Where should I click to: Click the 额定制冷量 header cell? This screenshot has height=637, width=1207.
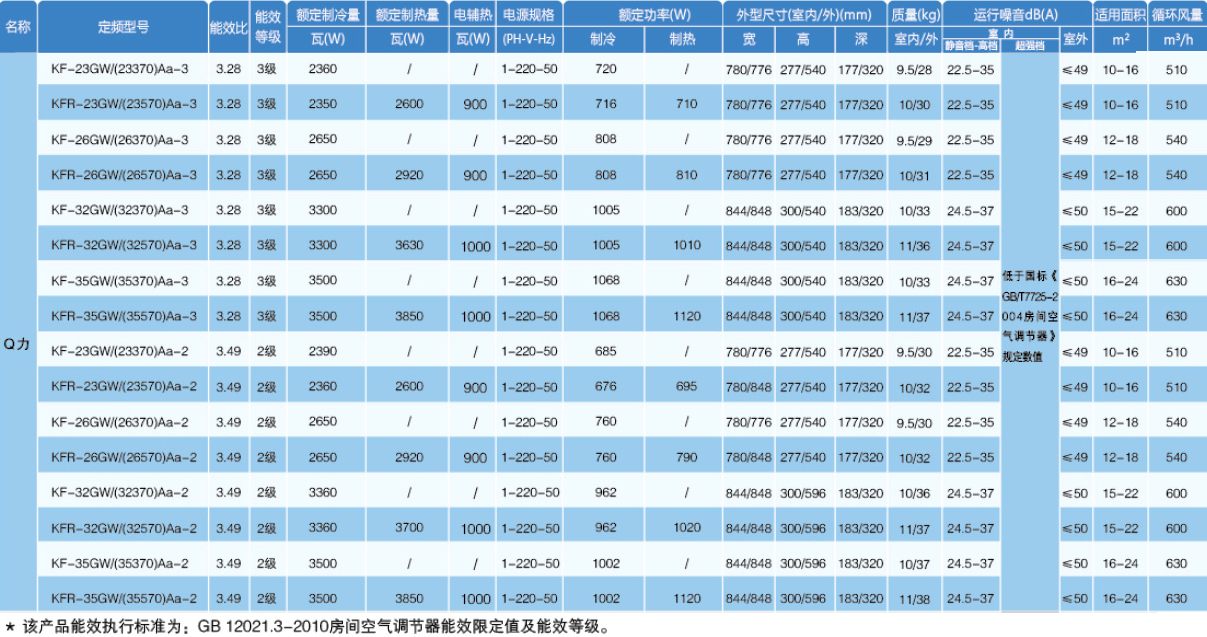click(x=324, y=14)
